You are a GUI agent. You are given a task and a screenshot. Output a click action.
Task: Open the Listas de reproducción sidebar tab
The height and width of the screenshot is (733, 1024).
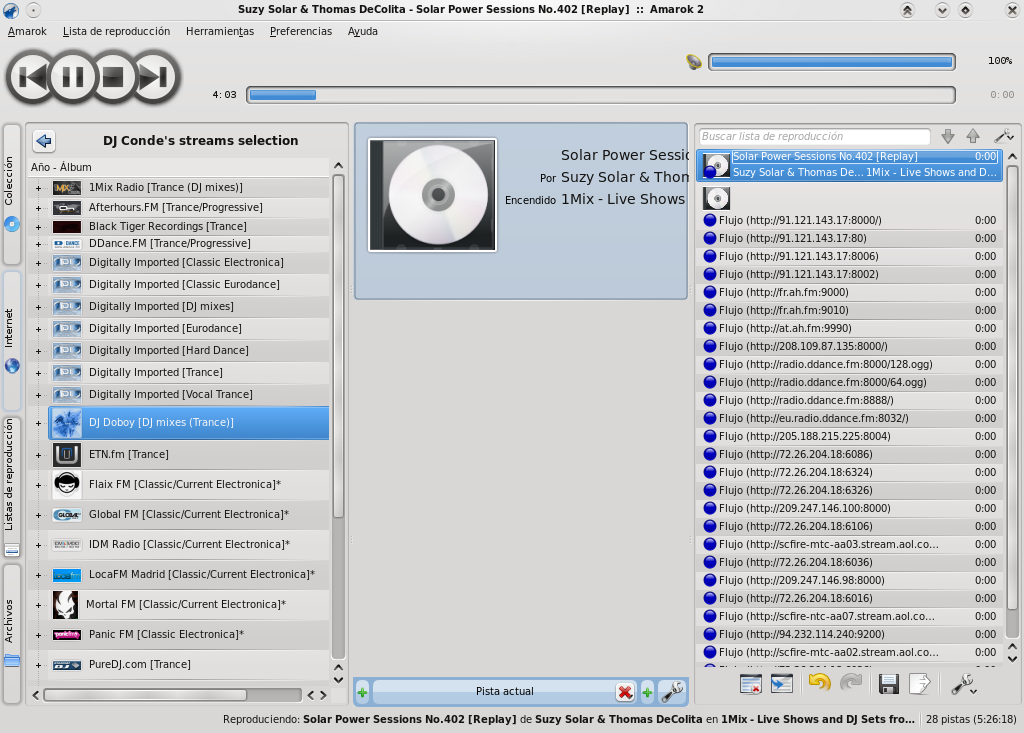coord(11,487)
